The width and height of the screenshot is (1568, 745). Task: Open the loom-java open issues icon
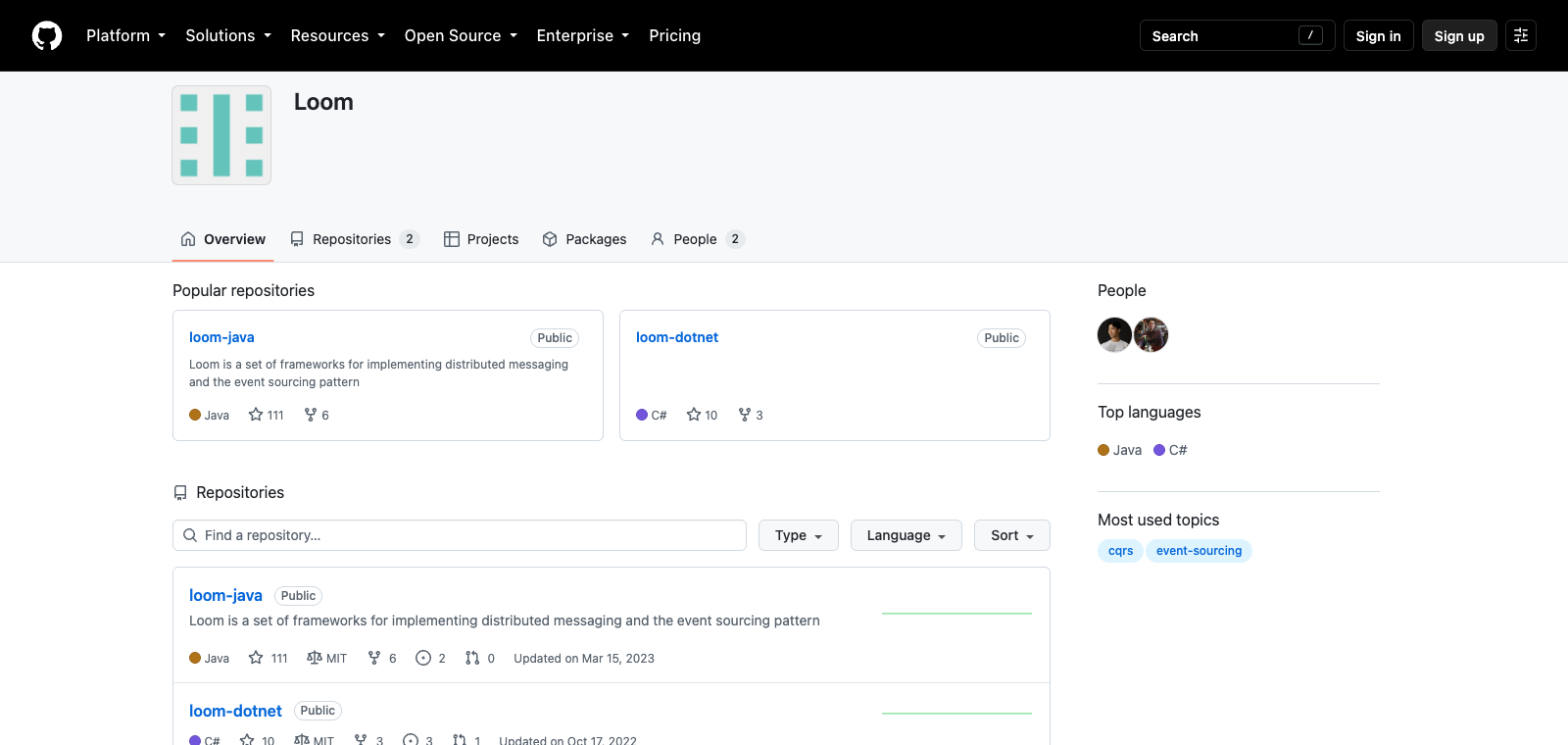tap(423, 658)
